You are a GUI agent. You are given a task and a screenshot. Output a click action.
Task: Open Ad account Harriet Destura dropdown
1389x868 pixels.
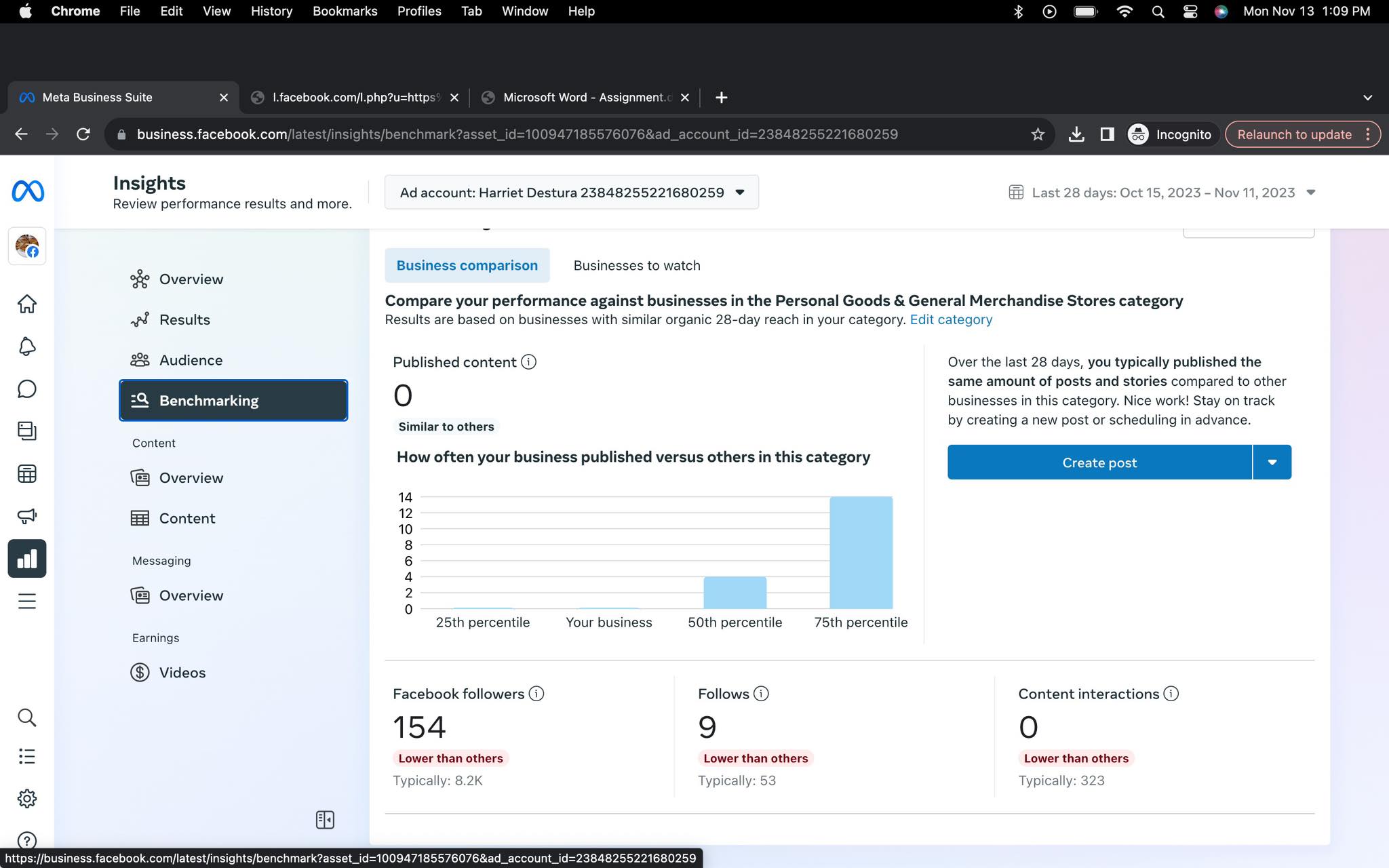coord(572,193)
